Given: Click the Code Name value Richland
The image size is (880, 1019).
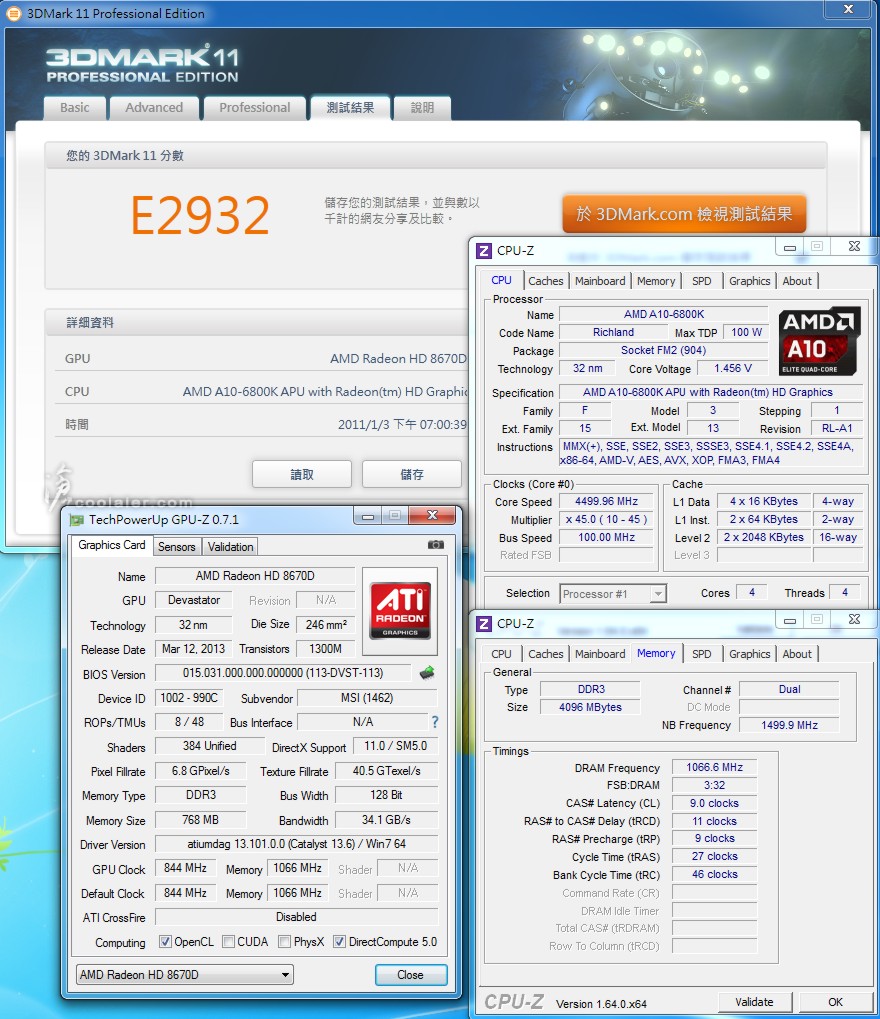Looking at the screenshot, I should tap(613, 332).
